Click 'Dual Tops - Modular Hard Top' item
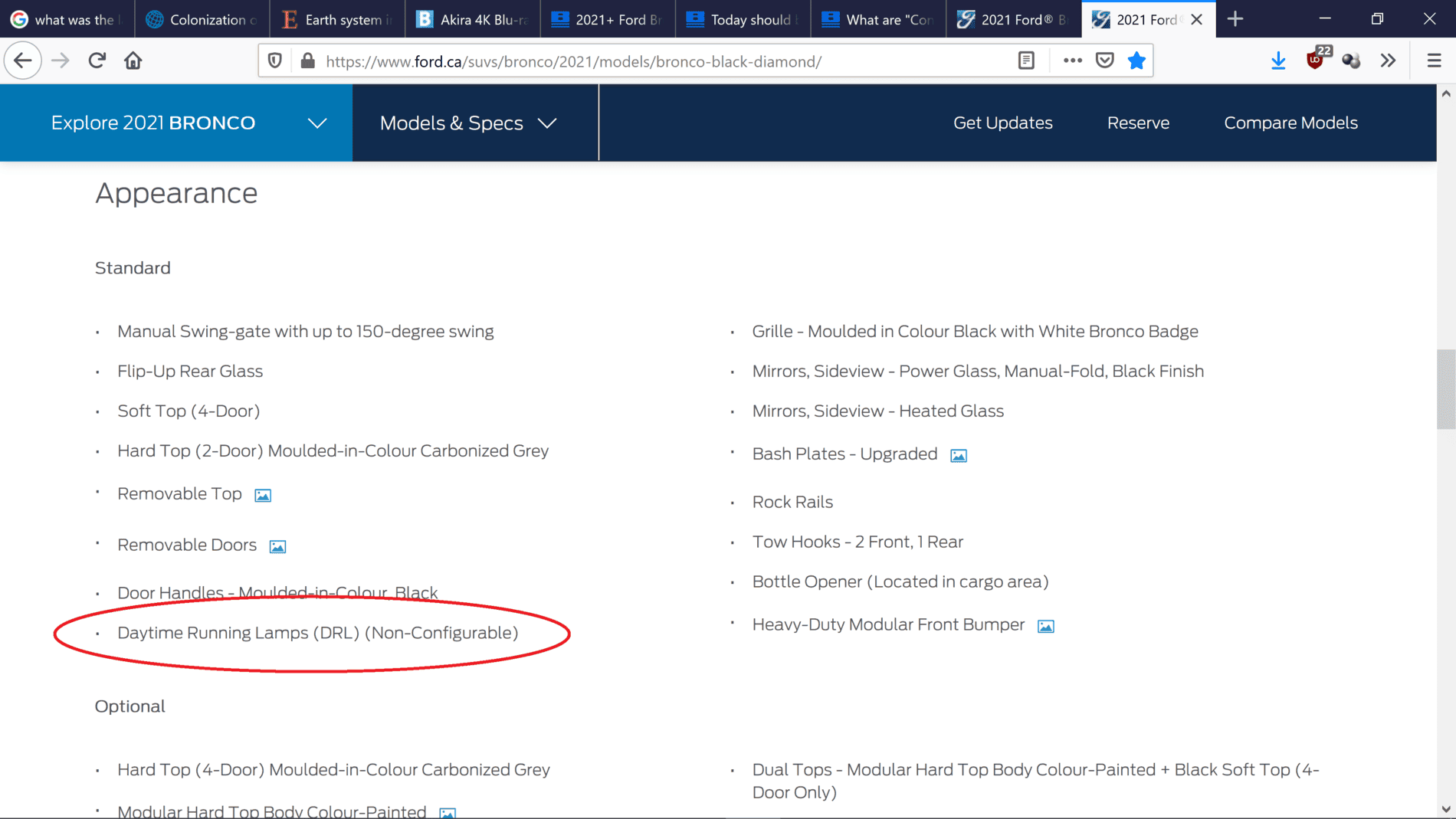Viewport: 1456px width, 819px height. click(1036, 781)
